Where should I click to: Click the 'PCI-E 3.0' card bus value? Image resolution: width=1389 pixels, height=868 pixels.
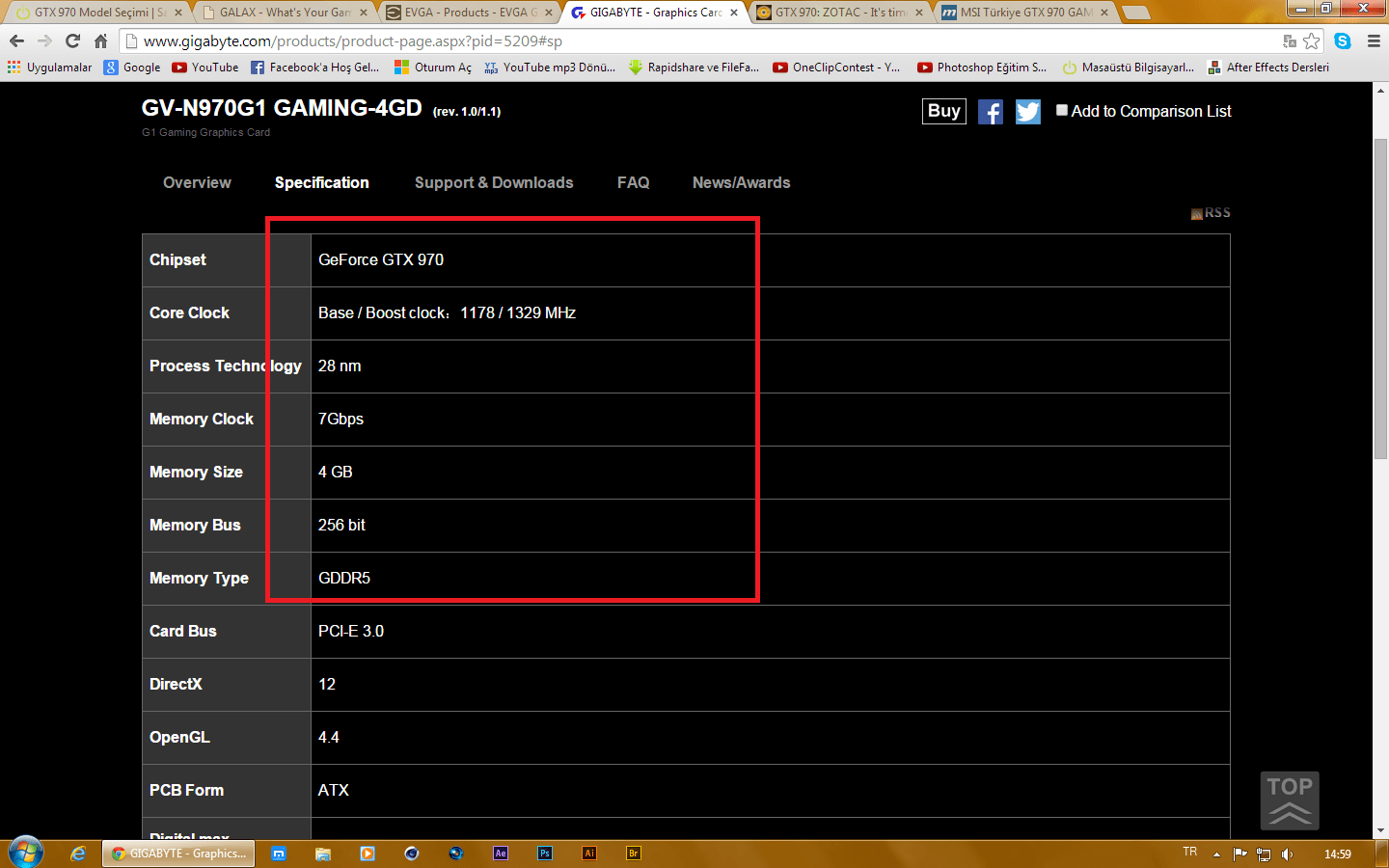tap(351, 632)
